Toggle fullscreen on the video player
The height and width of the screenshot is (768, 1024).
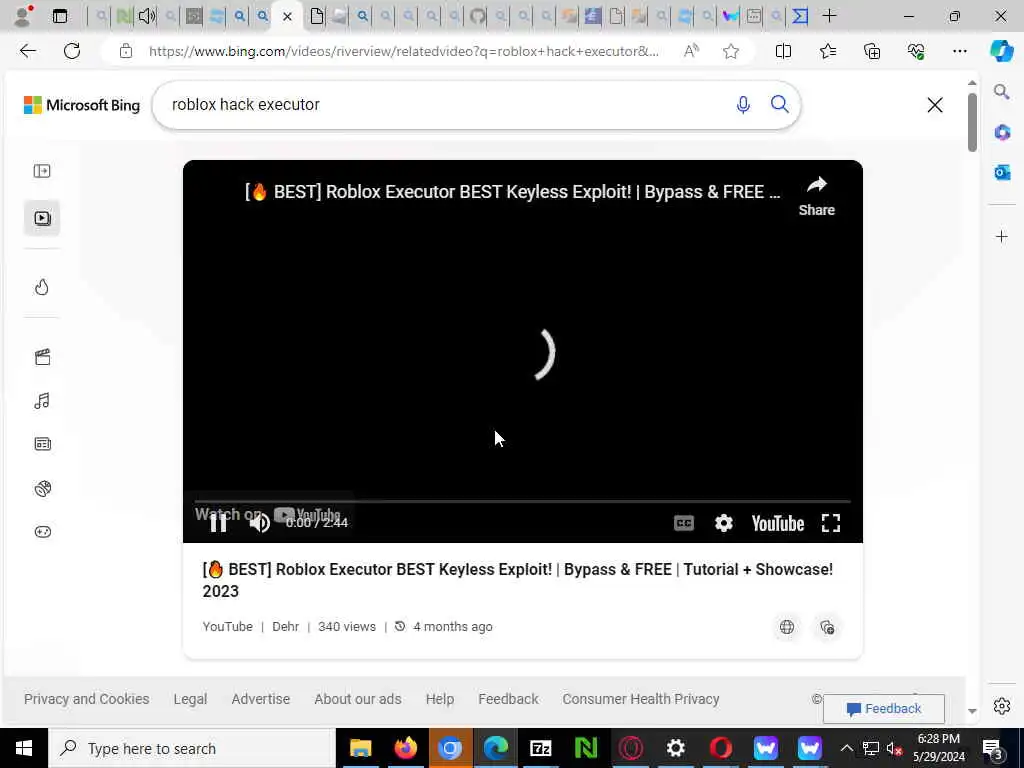831,523
